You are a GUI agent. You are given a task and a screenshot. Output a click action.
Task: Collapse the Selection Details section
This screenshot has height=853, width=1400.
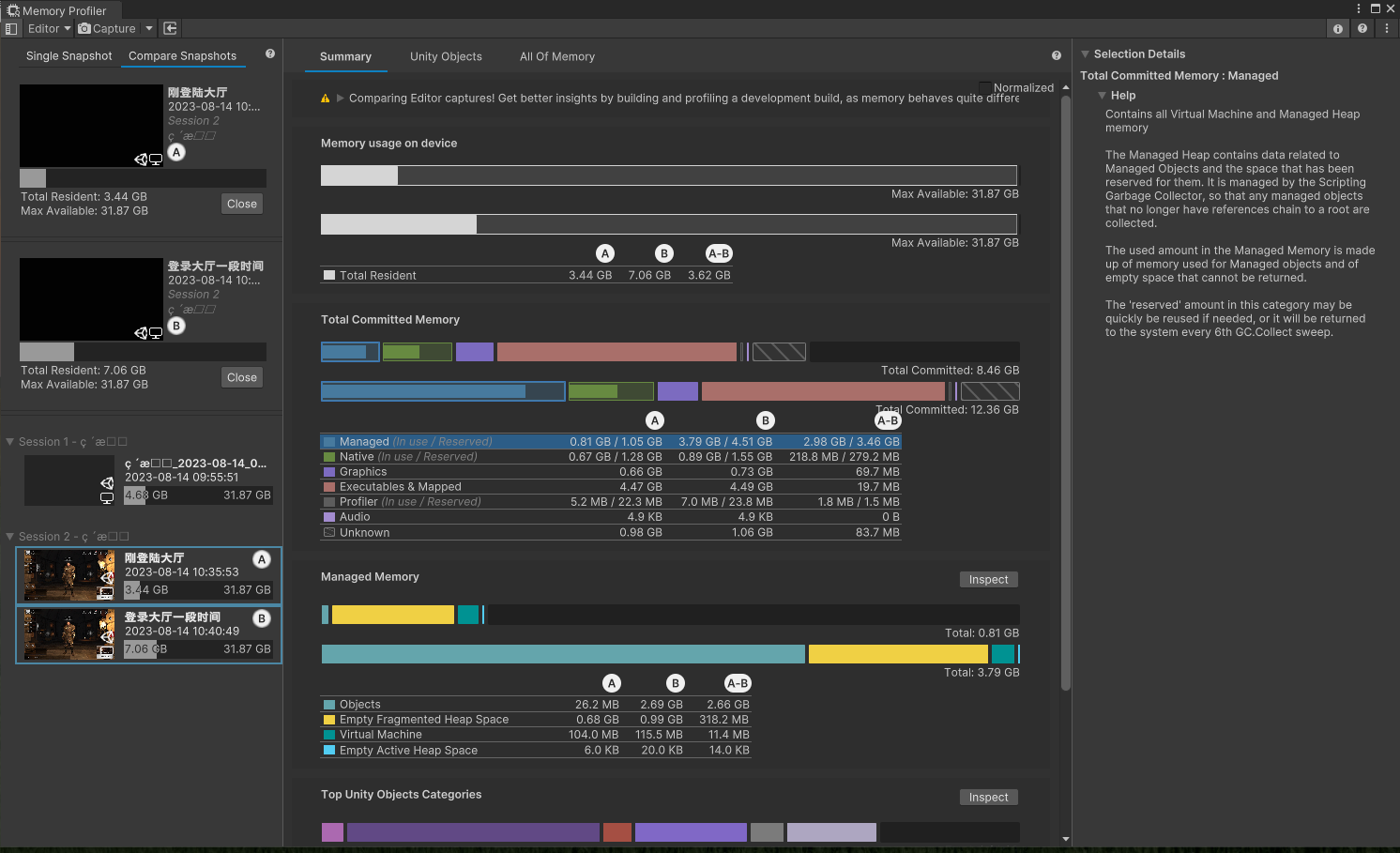[1086, 54]
